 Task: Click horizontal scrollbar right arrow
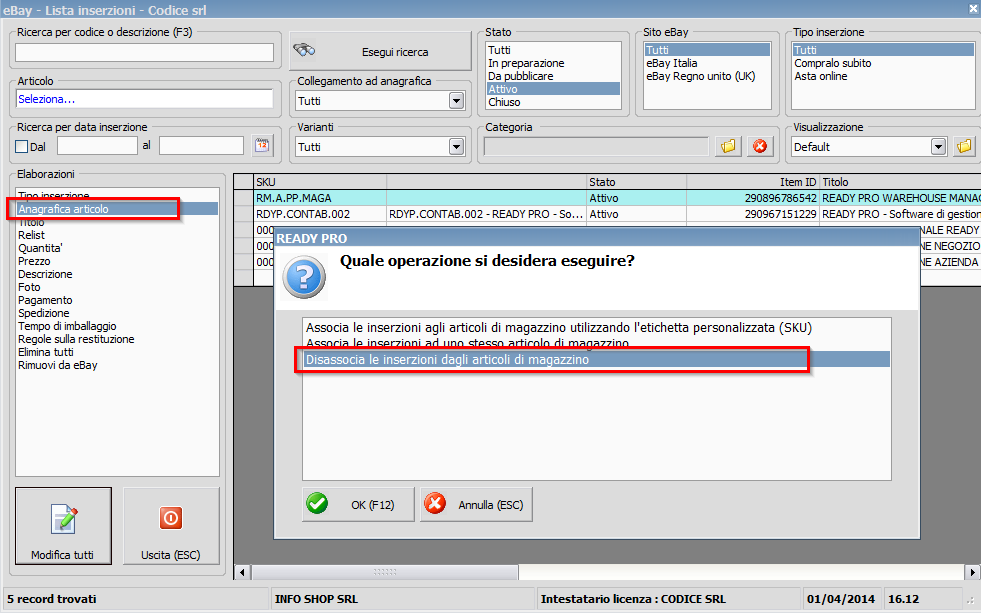pyautogui.click(x=972, y=572)
